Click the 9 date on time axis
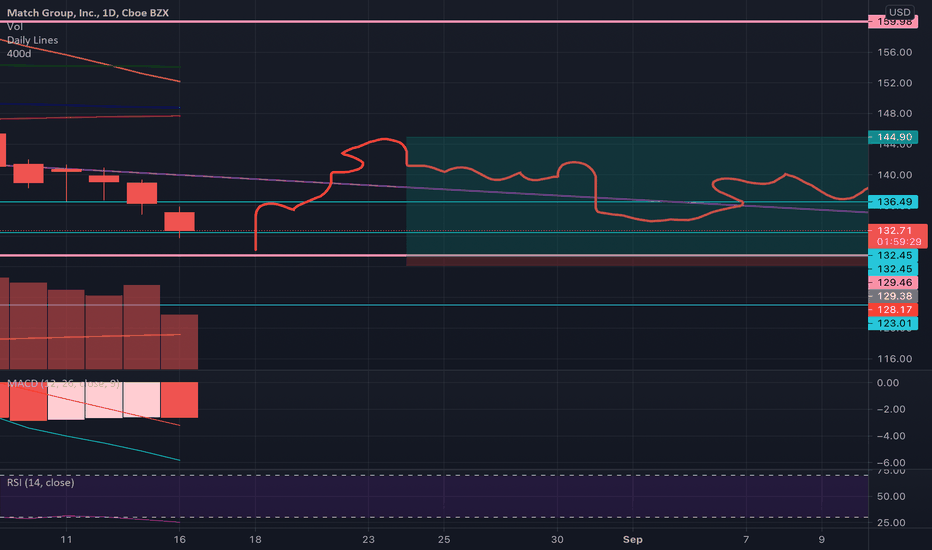 coord(821,539)
